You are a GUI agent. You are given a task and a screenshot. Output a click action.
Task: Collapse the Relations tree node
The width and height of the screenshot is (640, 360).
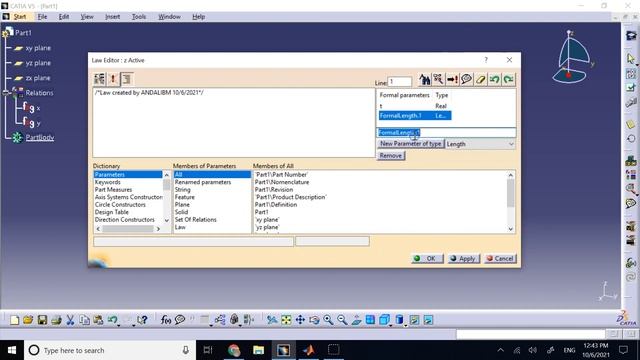(6, 93)
